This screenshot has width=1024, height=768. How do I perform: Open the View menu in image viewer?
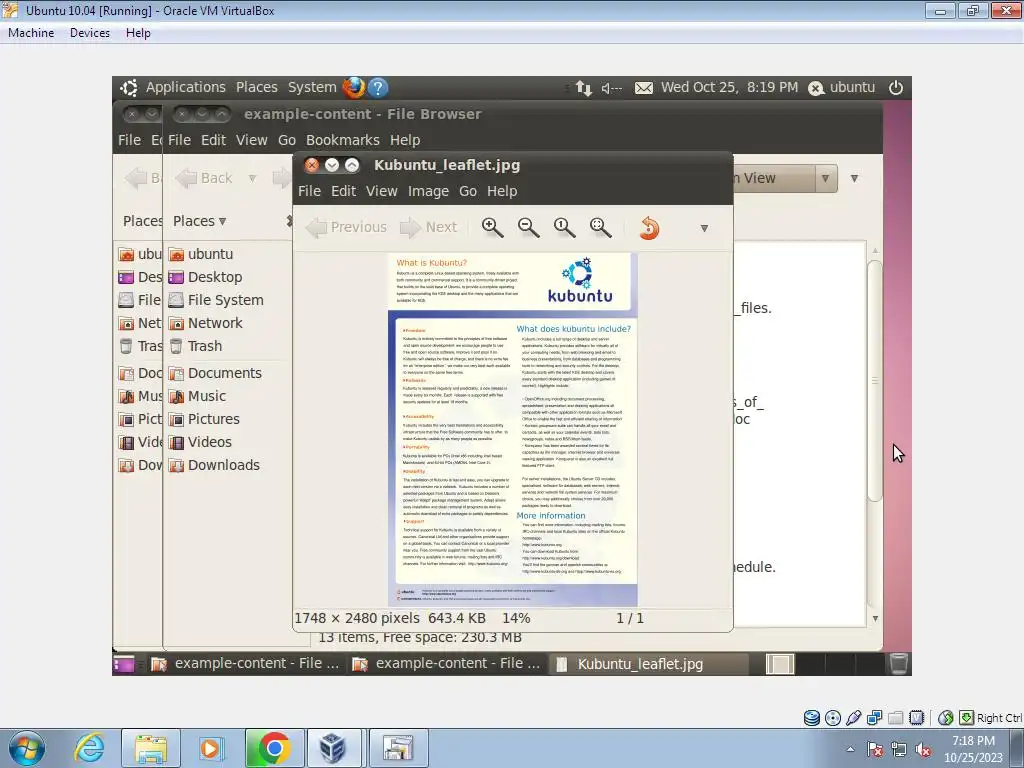381,191
